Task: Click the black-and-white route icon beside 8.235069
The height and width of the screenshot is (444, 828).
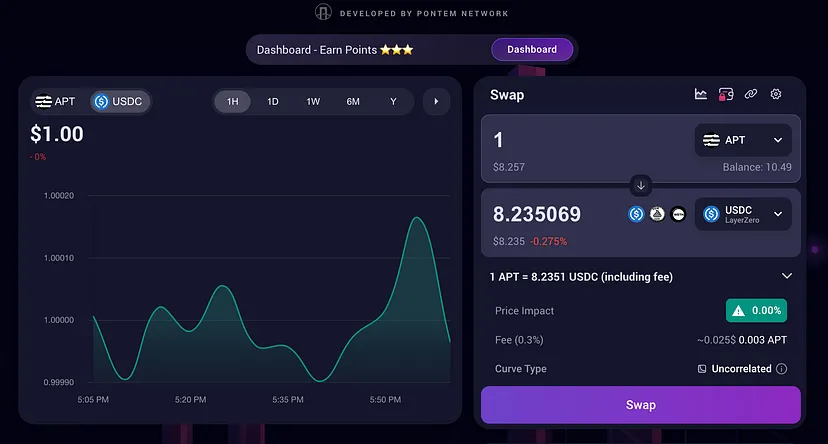Action: (x=678, y=214)
